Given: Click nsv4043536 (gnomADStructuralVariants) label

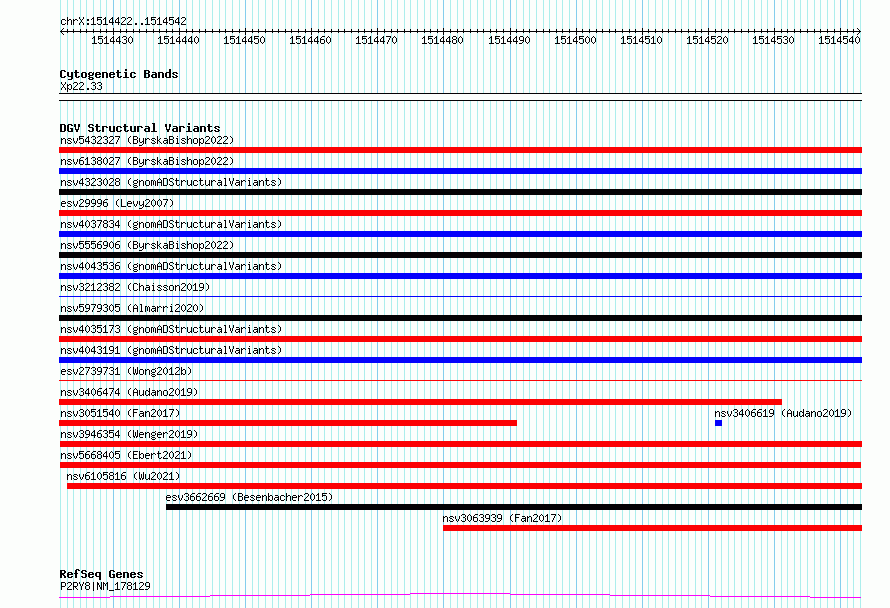Looking at the screenshot, I should (x=171, y=266).
